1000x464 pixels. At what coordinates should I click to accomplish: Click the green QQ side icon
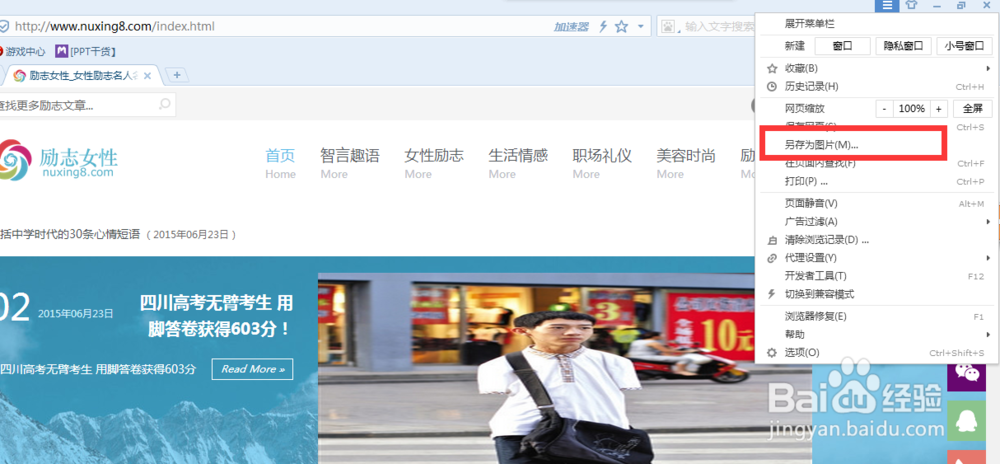(966, 421)
